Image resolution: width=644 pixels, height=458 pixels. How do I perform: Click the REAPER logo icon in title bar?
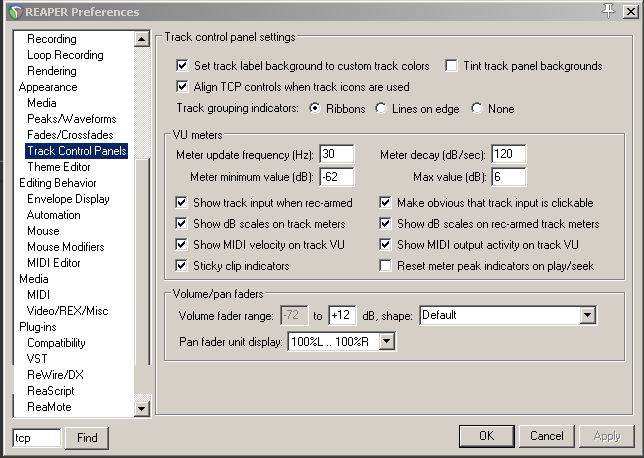16,12
